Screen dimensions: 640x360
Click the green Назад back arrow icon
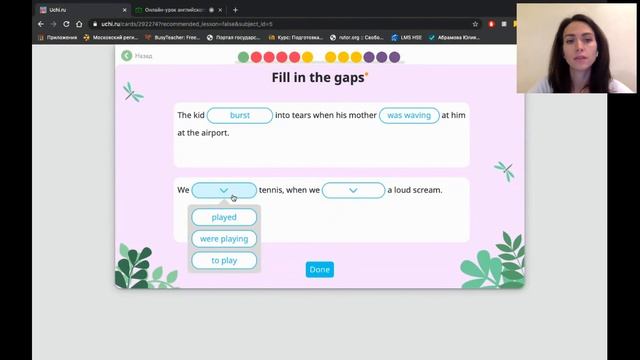[127, 56]
